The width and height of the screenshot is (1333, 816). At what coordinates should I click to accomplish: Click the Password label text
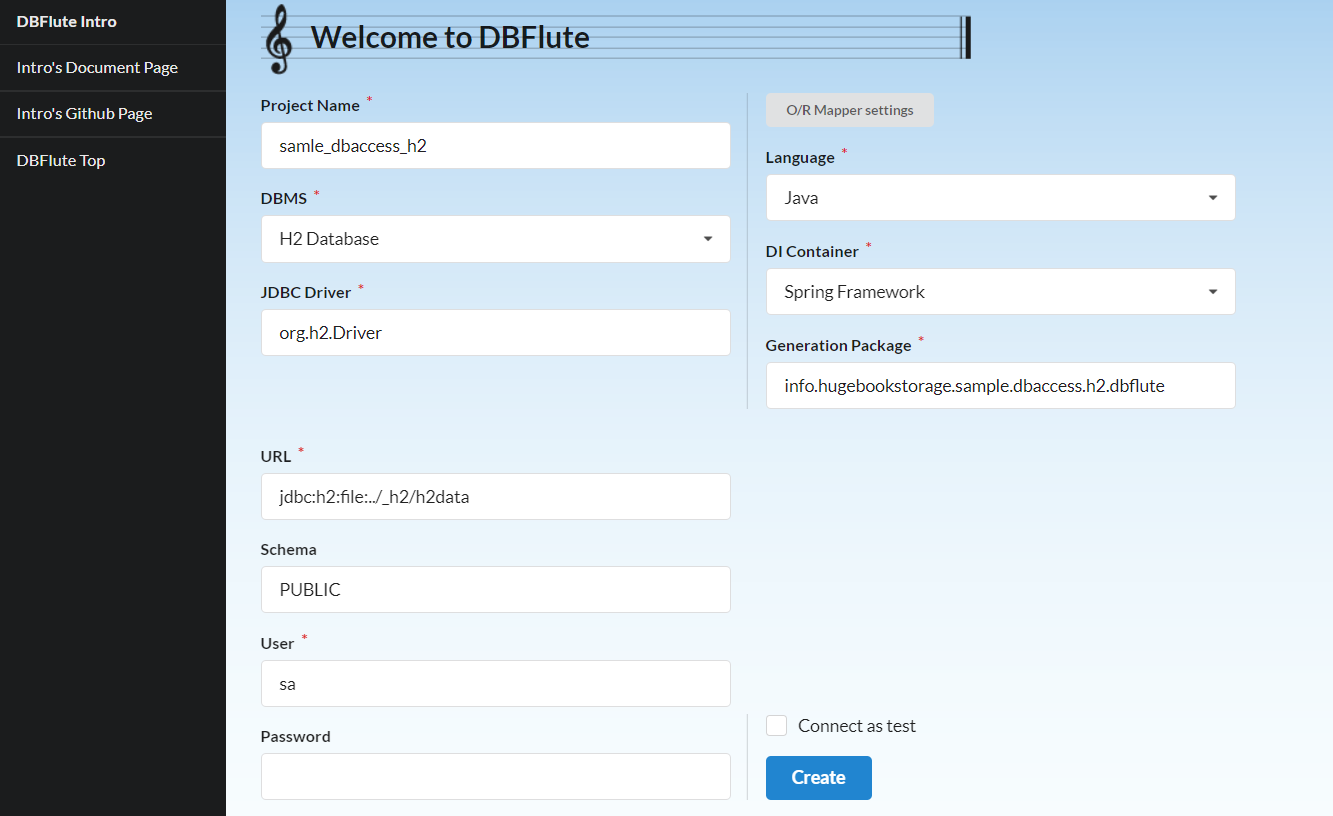(296, 737)
